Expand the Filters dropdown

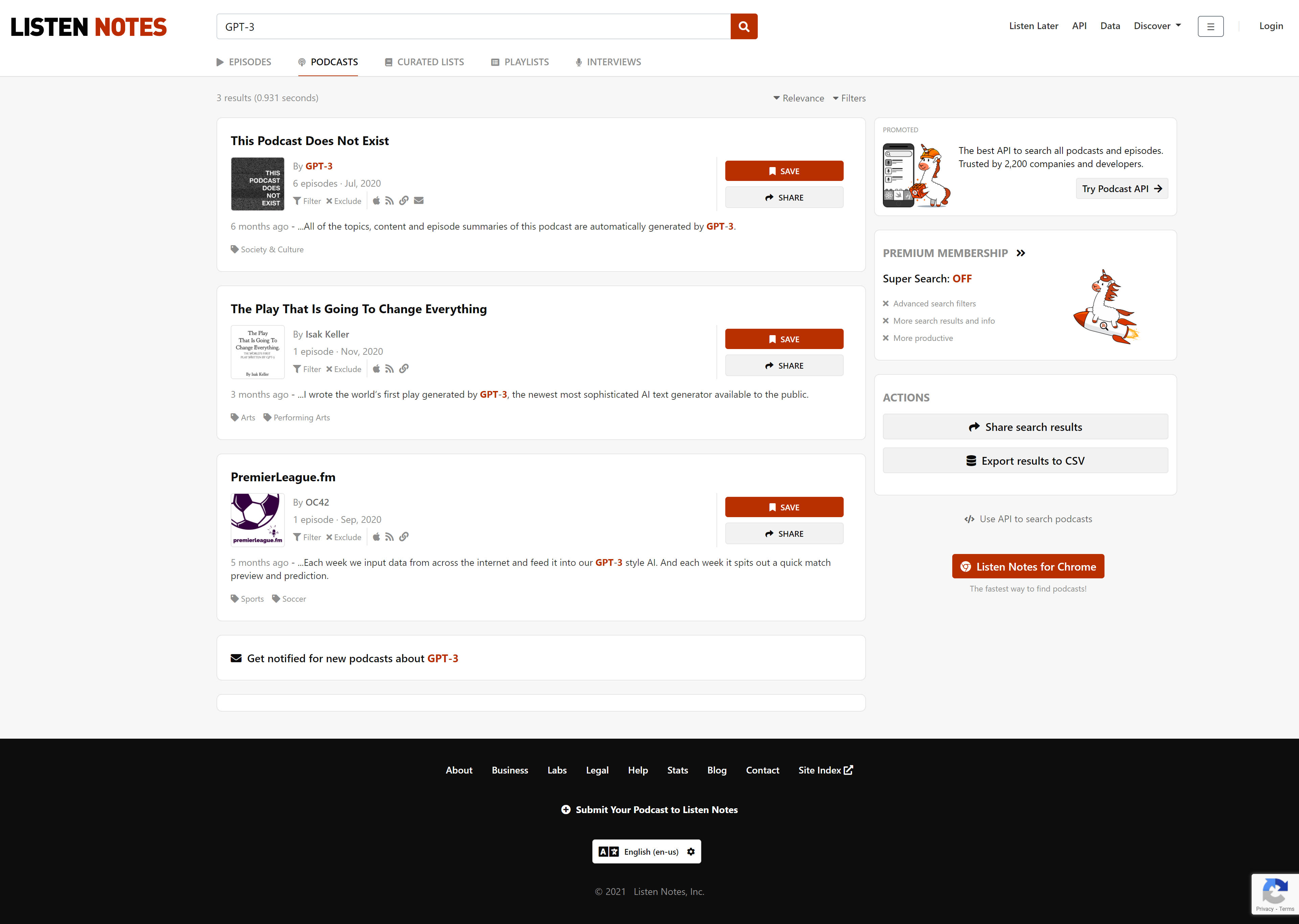click(x=849, y=98)
